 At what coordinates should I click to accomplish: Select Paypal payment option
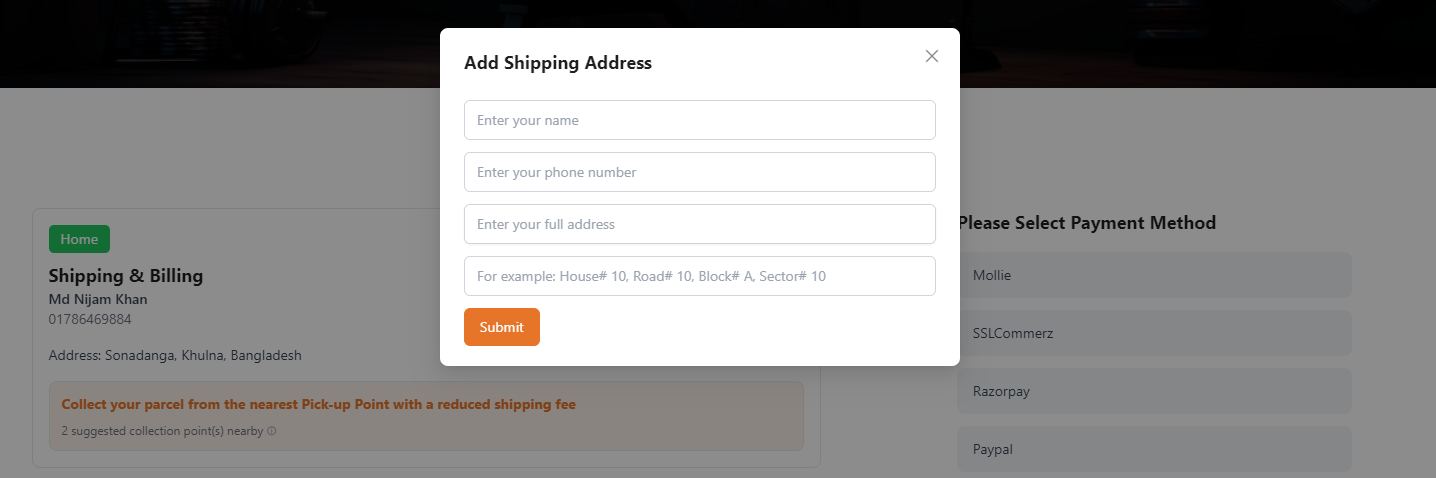[x=1154, y=449]
